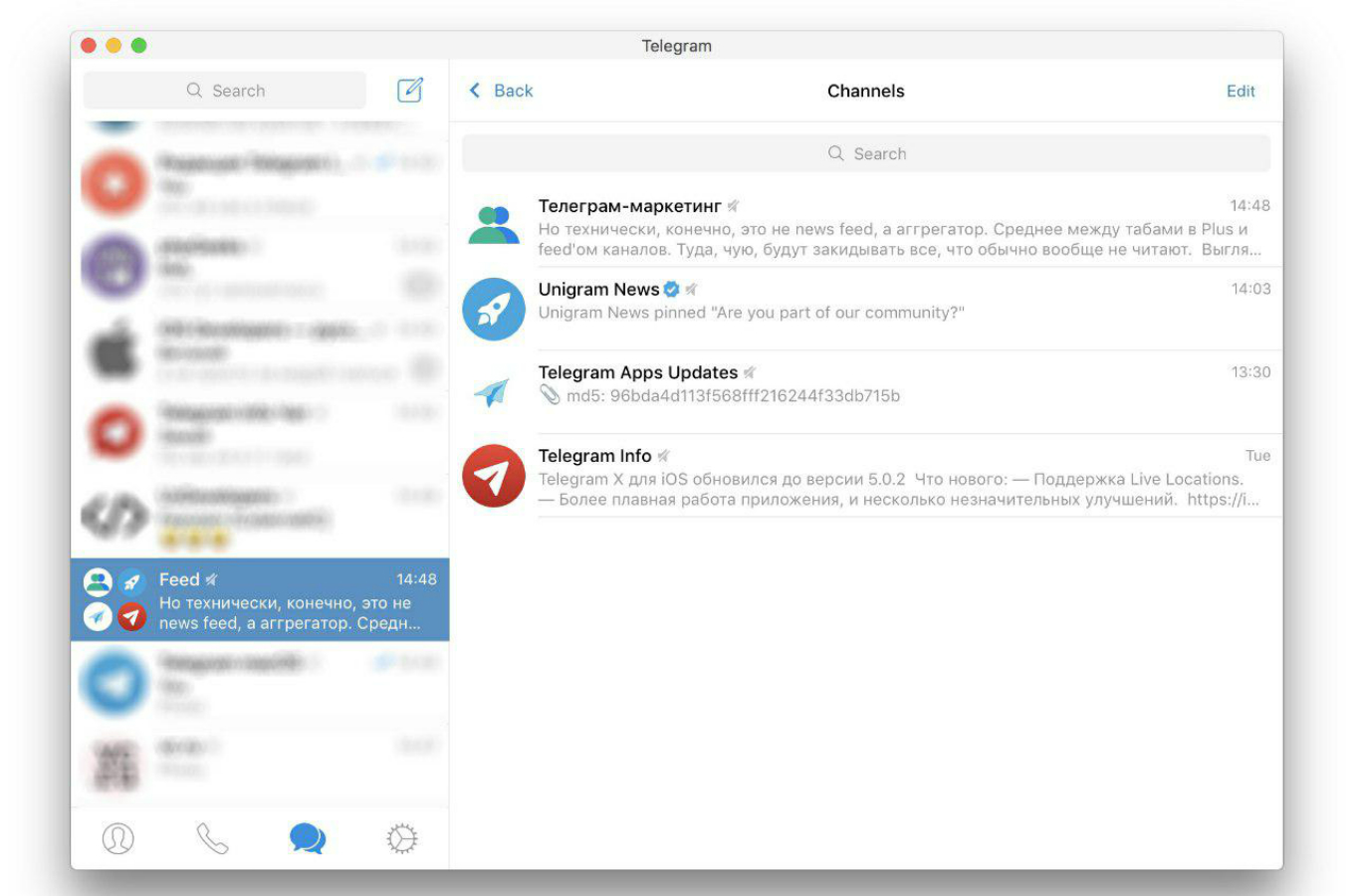Click the 14:48 time in Feed row
This screenshot has height=896, width=1354.
point(416,579)
